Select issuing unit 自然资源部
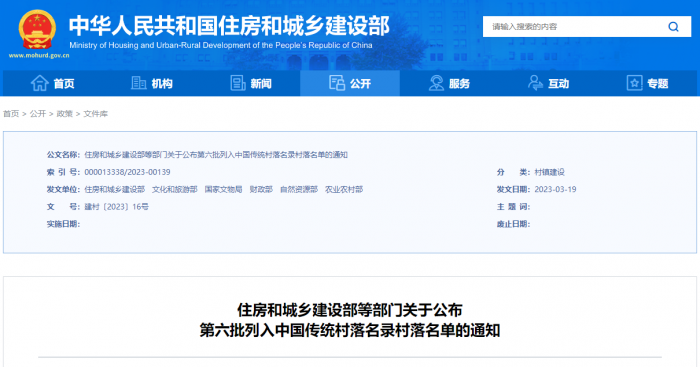The width and height of the screenshot is (700, 367). click(x=299, y=189)
